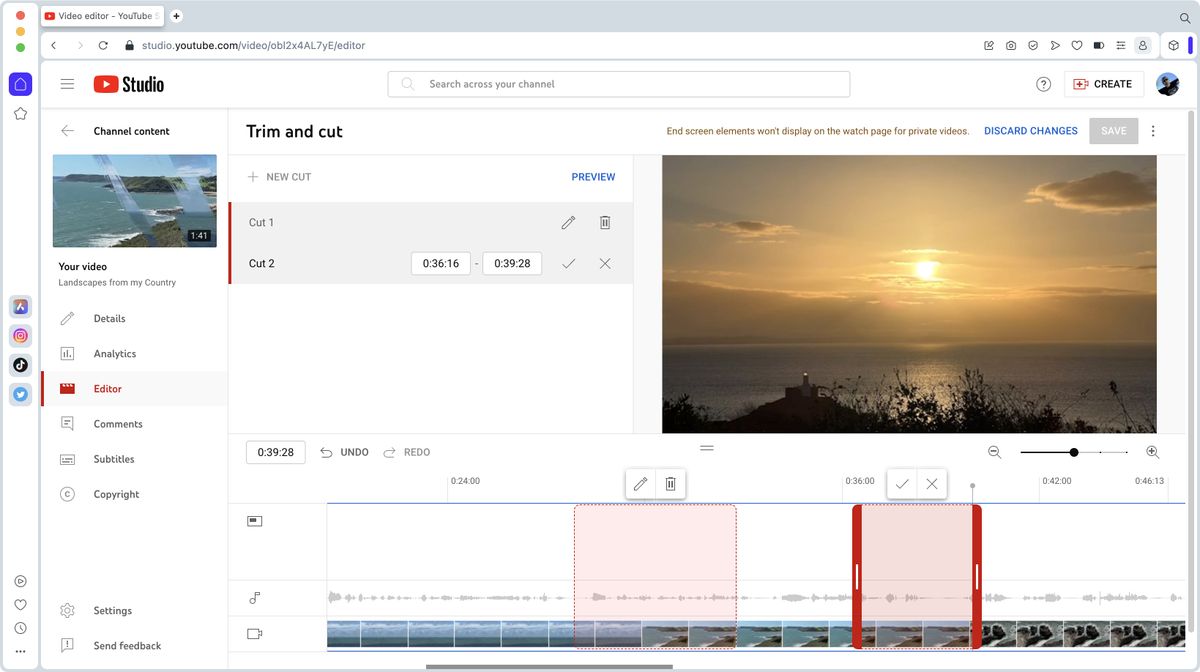
Task: Click the PREVIEW link
Action: pos(593,176)
